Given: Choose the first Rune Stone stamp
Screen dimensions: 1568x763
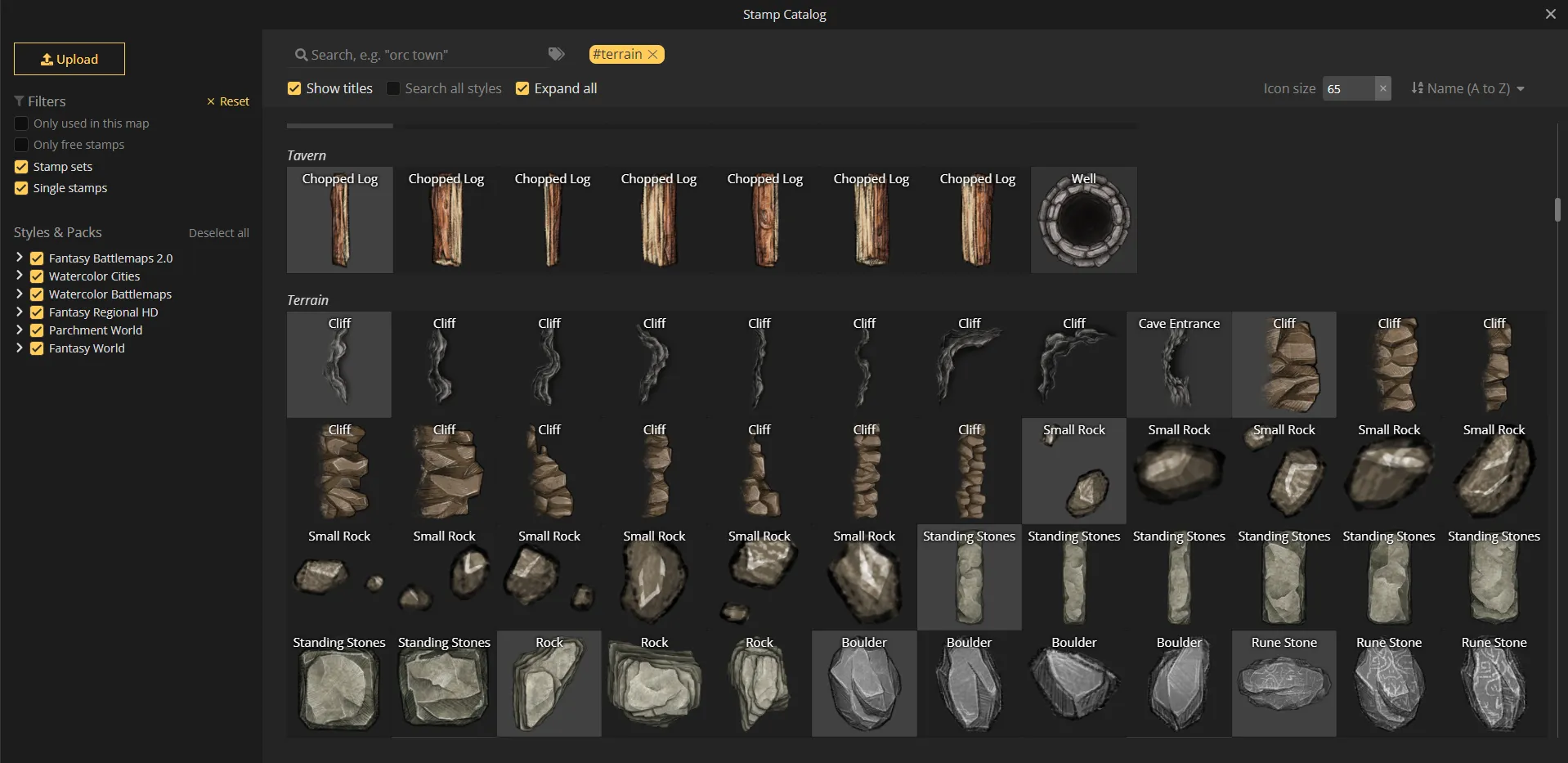Looking at the screenshot, I should (x=1284, y=684).
